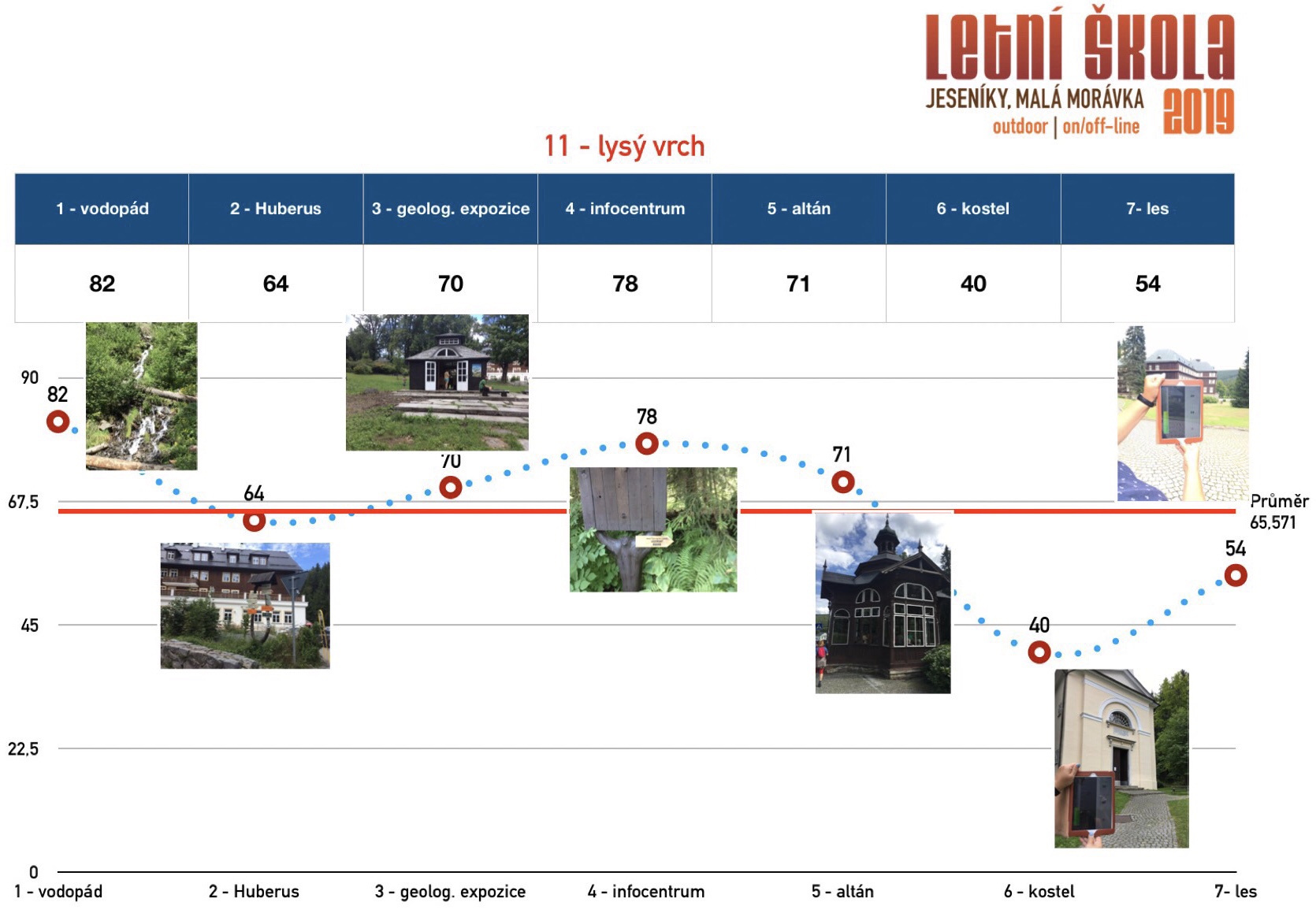The width and height of the screenshot is (1316, 917).
Task: Select the Huberus hotel building photo
Action: 245,605
